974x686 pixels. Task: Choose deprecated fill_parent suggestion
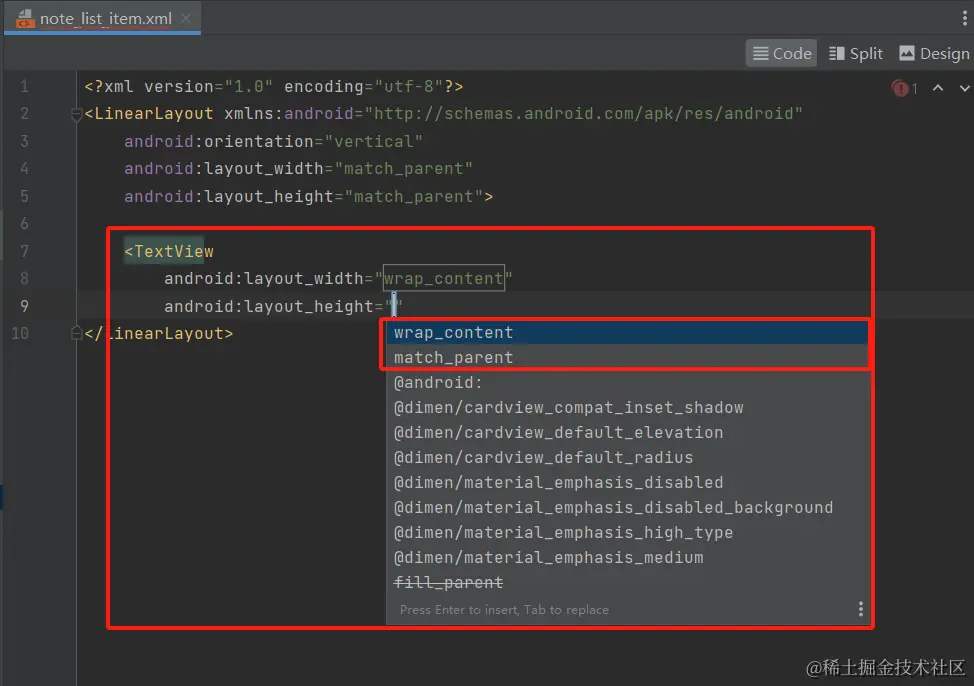point(627,582)
